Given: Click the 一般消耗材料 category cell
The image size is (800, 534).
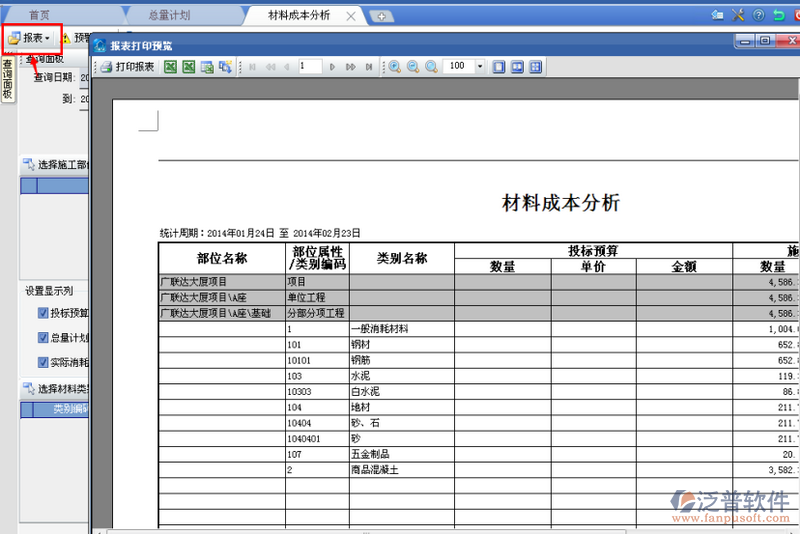Looking at the screenshot, I should [x=402, y=329].
